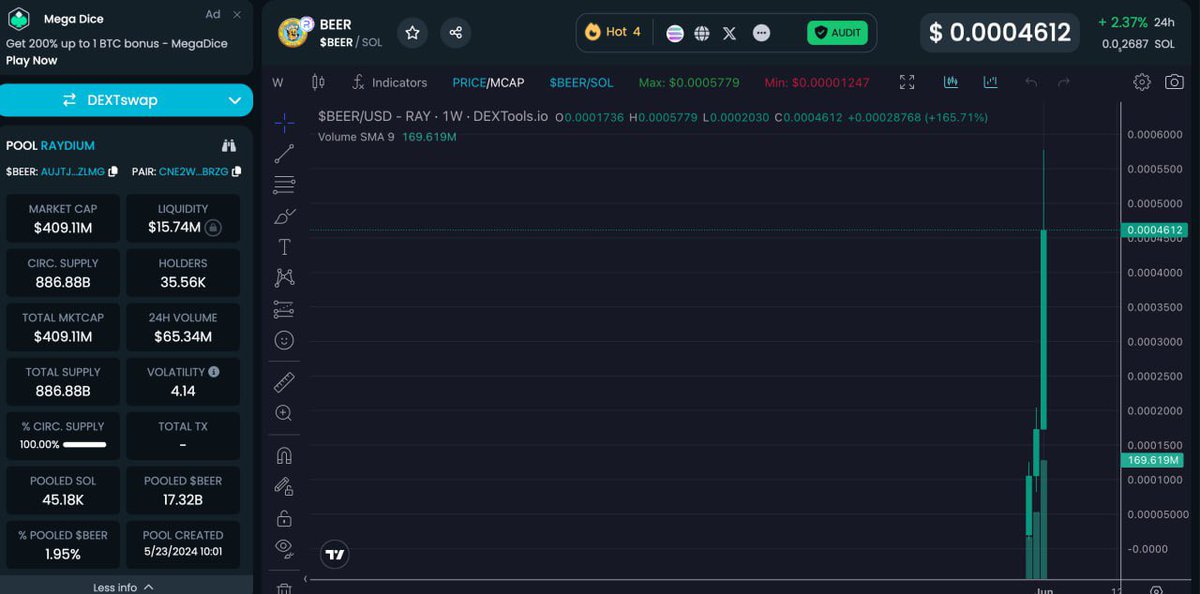Screen dimensions: 1200x594
Task: Share the BEER token page
Action: point(455,32)
